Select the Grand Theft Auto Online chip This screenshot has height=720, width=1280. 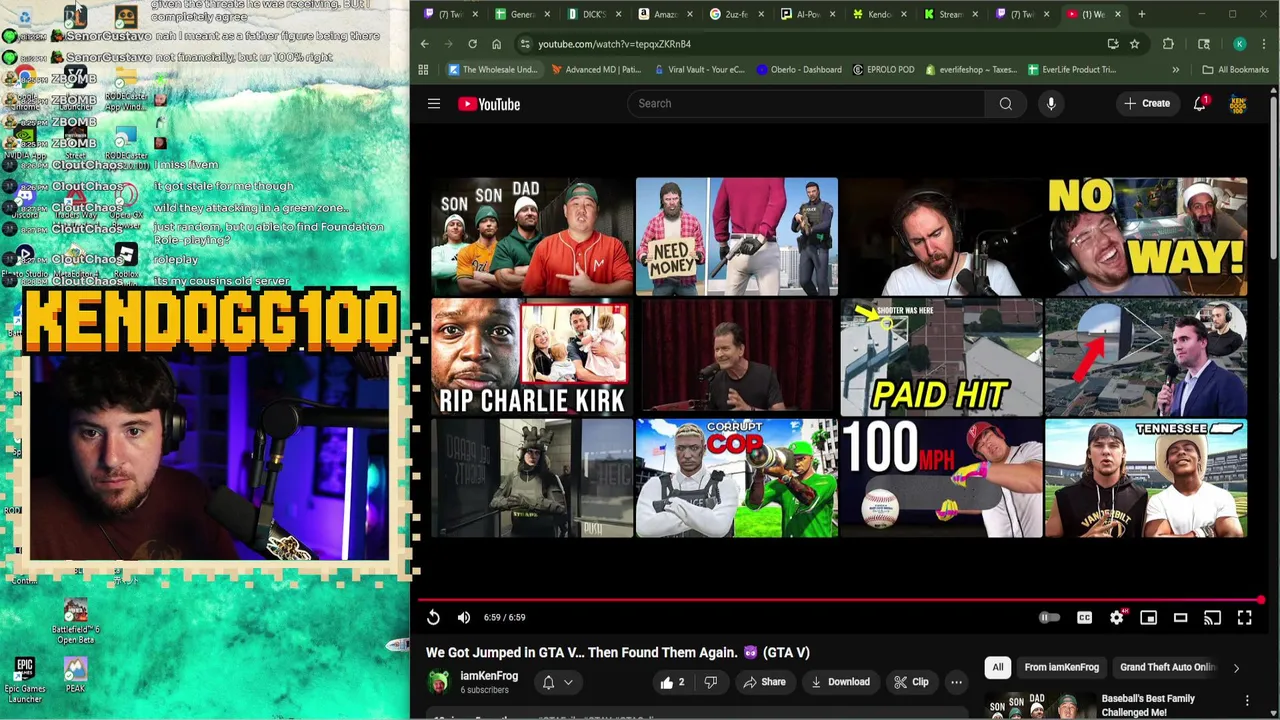click(1167, 667)
